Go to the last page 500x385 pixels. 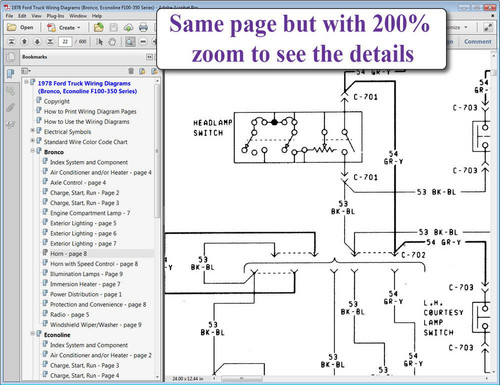pyautogui.click(x=50, y=42)
